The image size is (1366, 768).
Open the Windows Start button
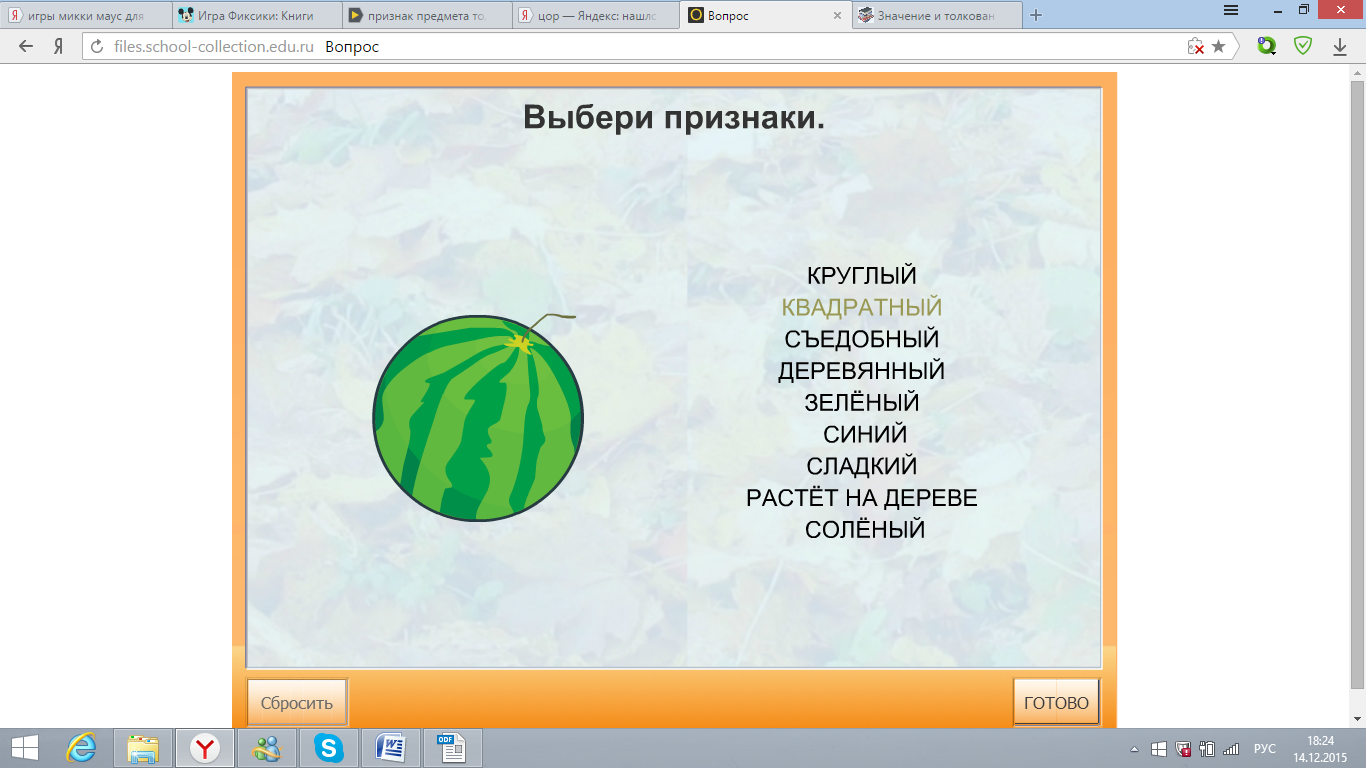24,748
